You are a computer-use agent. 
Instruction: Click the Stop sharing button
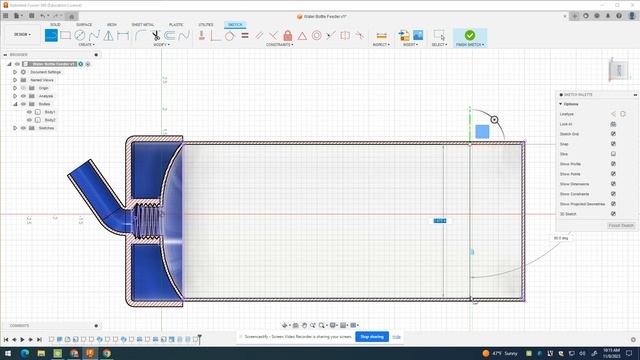pyautogui.click(x=372, y=337)
